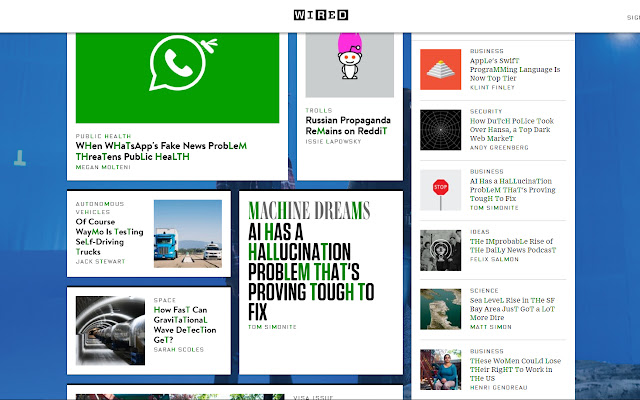Open the sea level rise aerial photo
The image size is (640, 400).
[x=440, y=309]
